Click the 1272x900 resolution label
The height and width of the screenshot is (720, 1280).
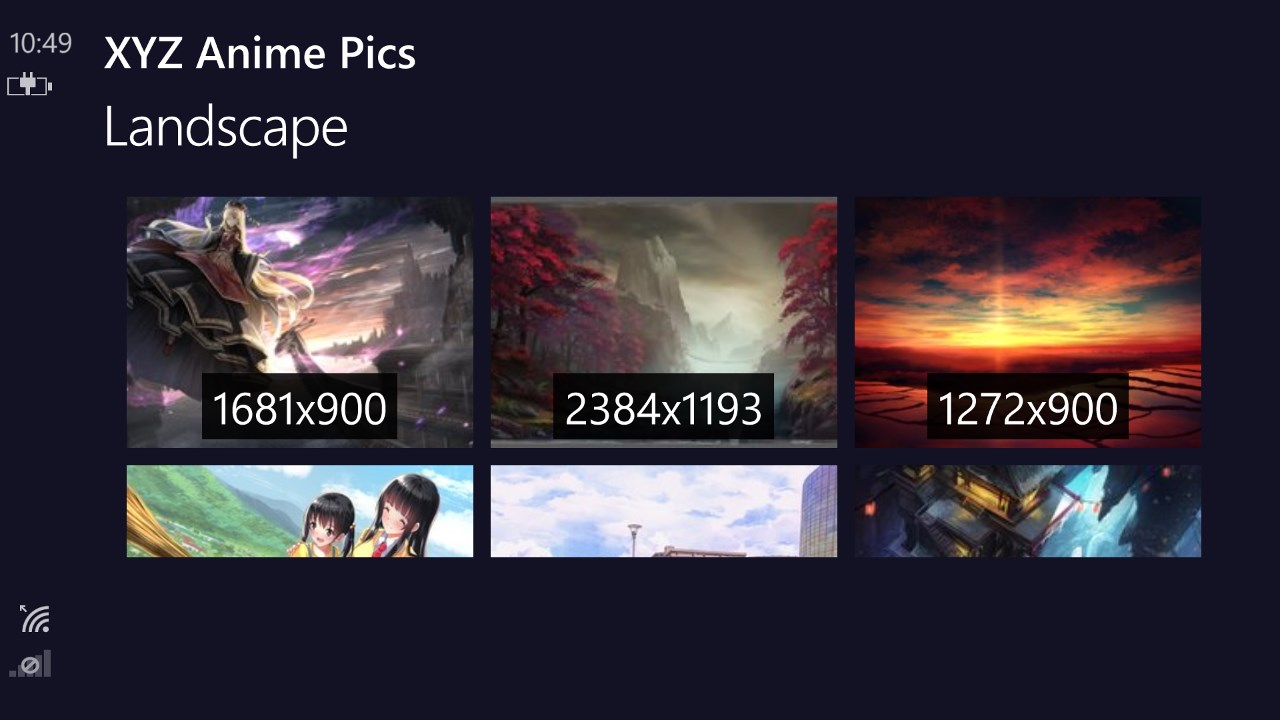(1027, 408)
